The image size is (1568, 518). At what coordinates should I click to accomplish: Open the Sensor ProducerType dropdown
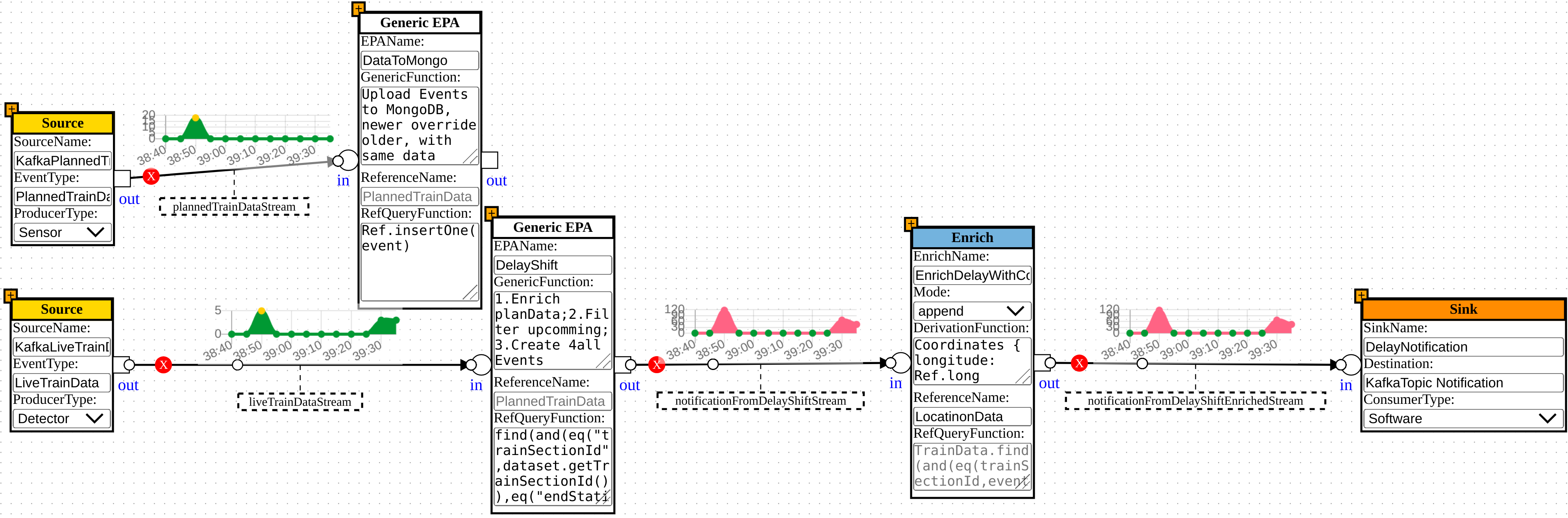62,232
